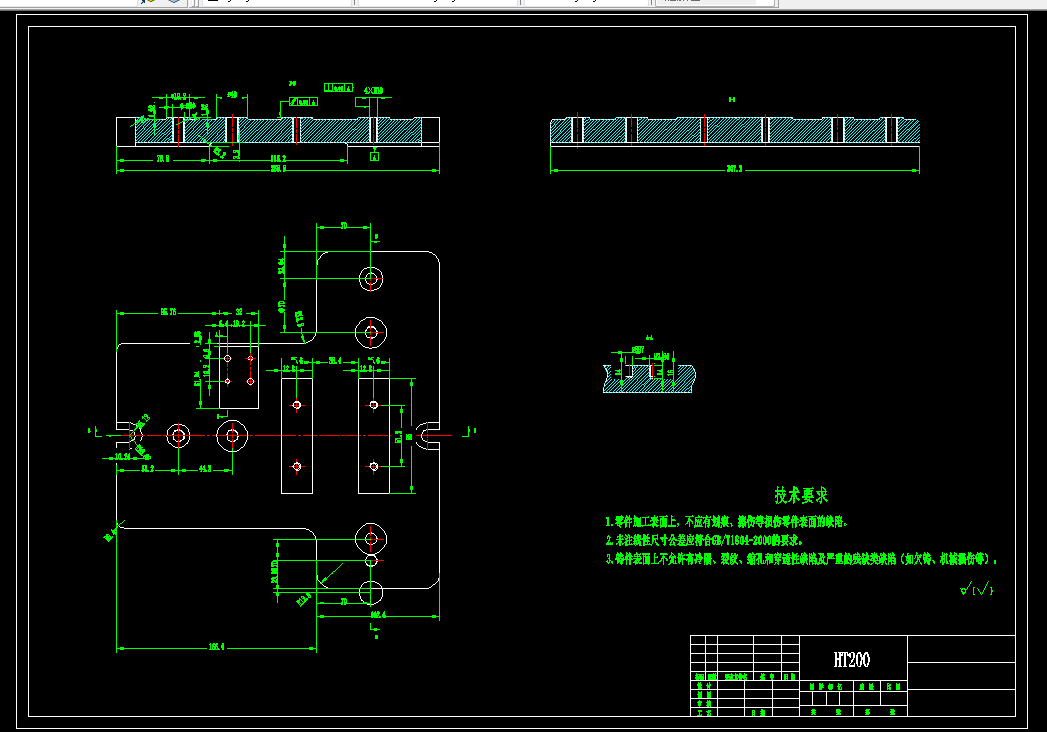The height and width of the screenshot is (732, 1047).
Task: Select the HT200 material text in title block
Action: pos(851,660)
